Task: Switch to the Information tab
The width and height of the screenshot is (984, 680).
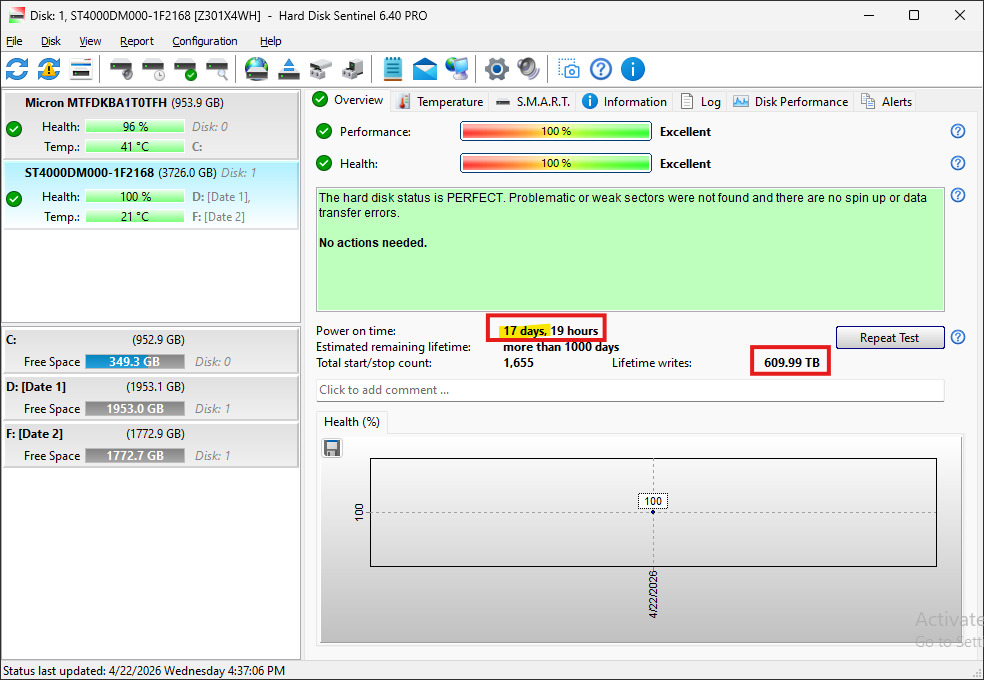Action: click(624, 102)
